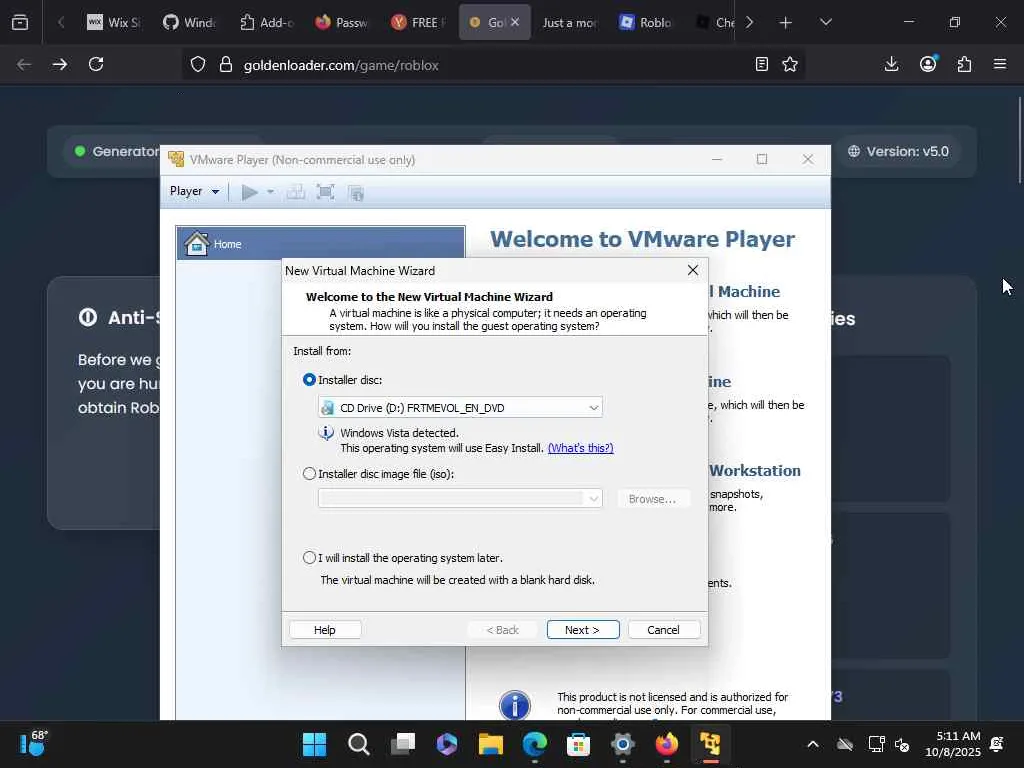Screen dimensions: 1024x768
Task: Choose I will install the operating system later
Action: 310,558
